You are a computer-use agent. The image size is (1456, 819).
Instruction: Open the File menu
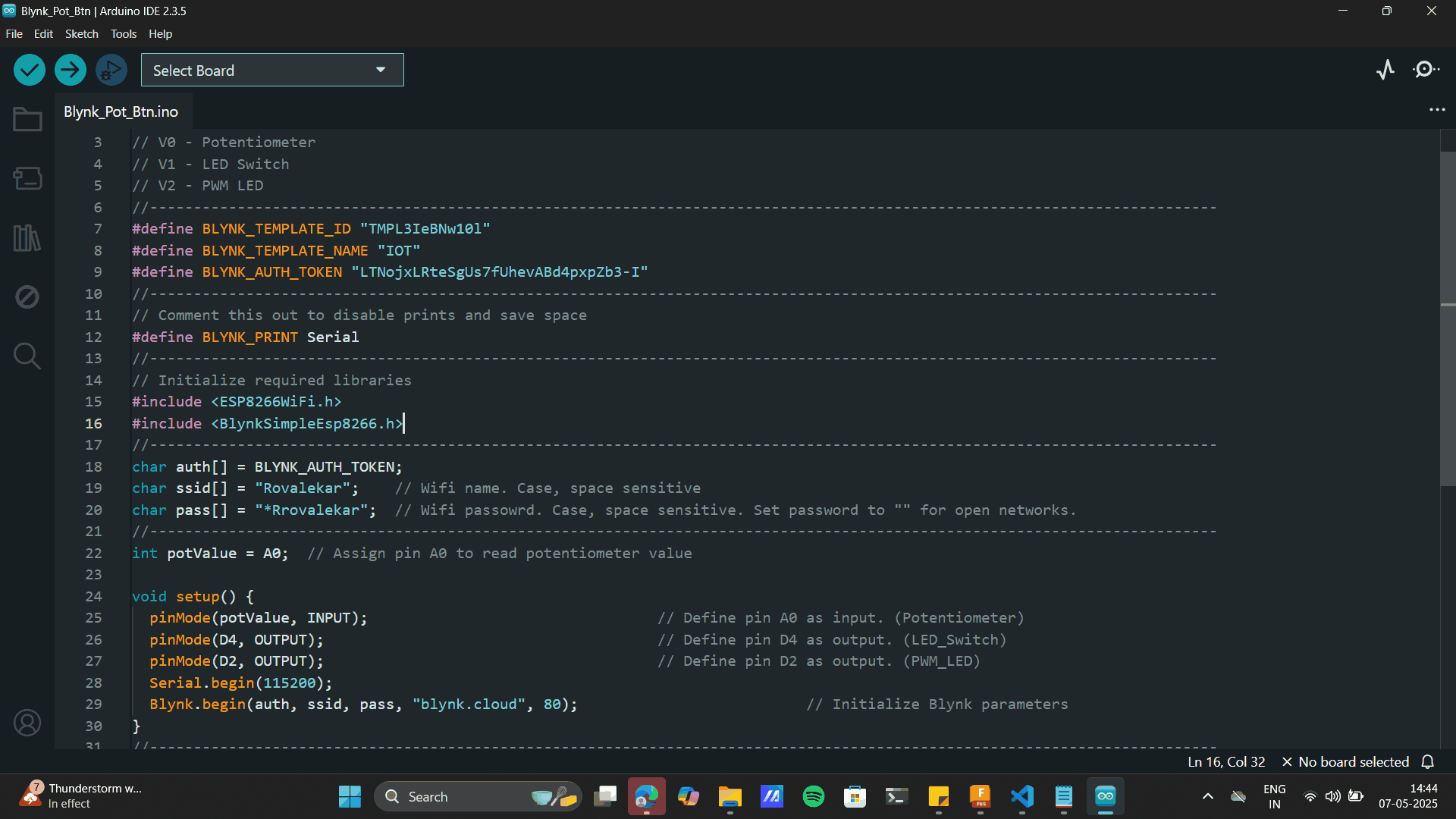(x=14, y=34)
